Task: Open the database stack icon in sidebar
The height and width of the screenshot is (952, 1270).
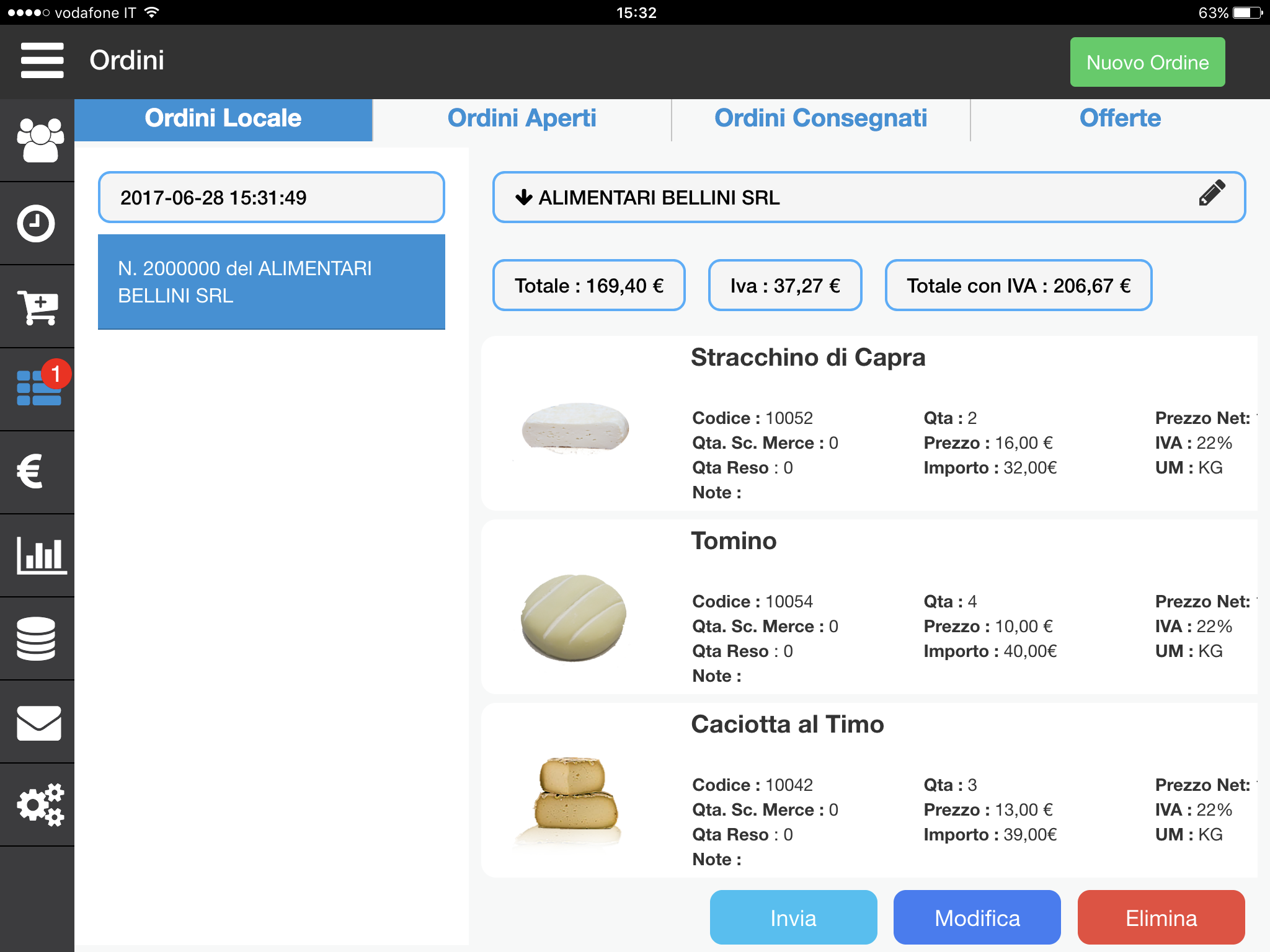Action: click(36, 638)
